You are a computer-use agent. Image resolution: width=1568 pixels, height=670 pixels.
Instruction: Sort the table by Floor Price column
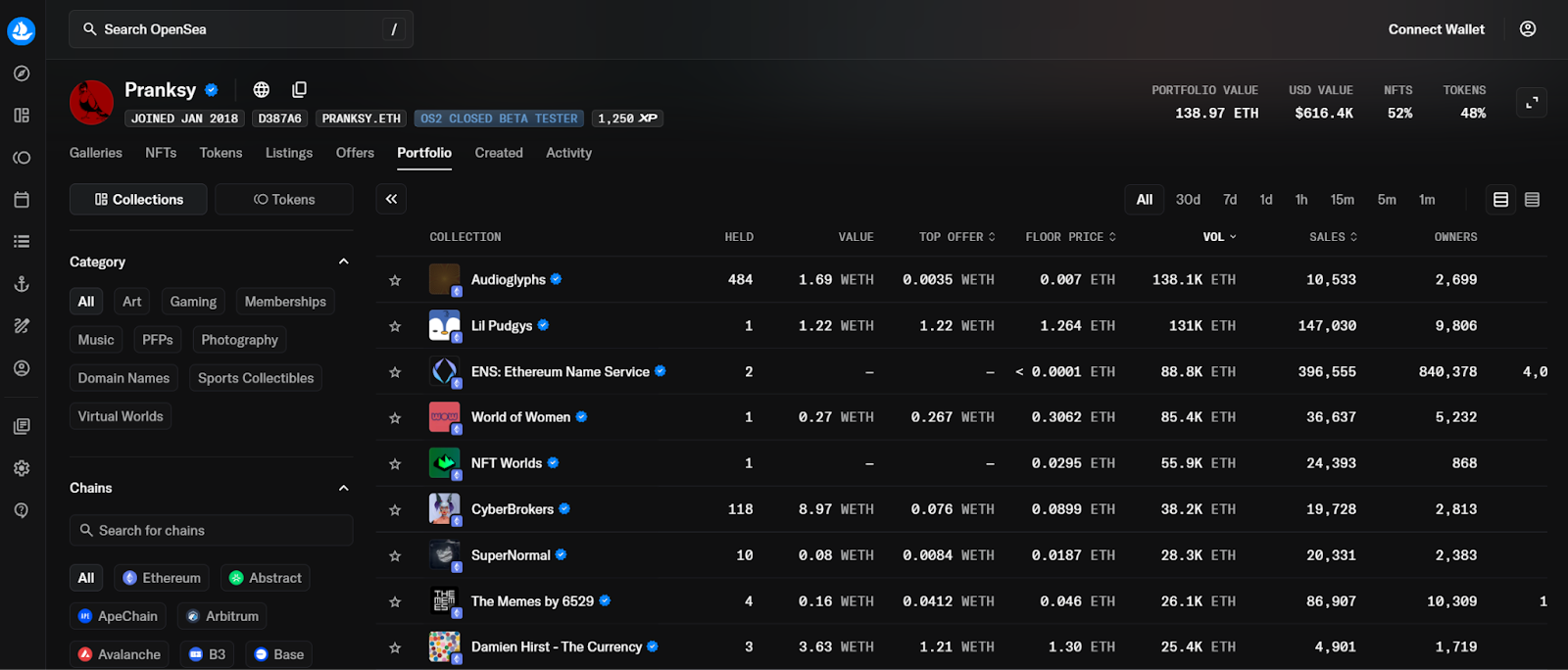coord(1070,237)
